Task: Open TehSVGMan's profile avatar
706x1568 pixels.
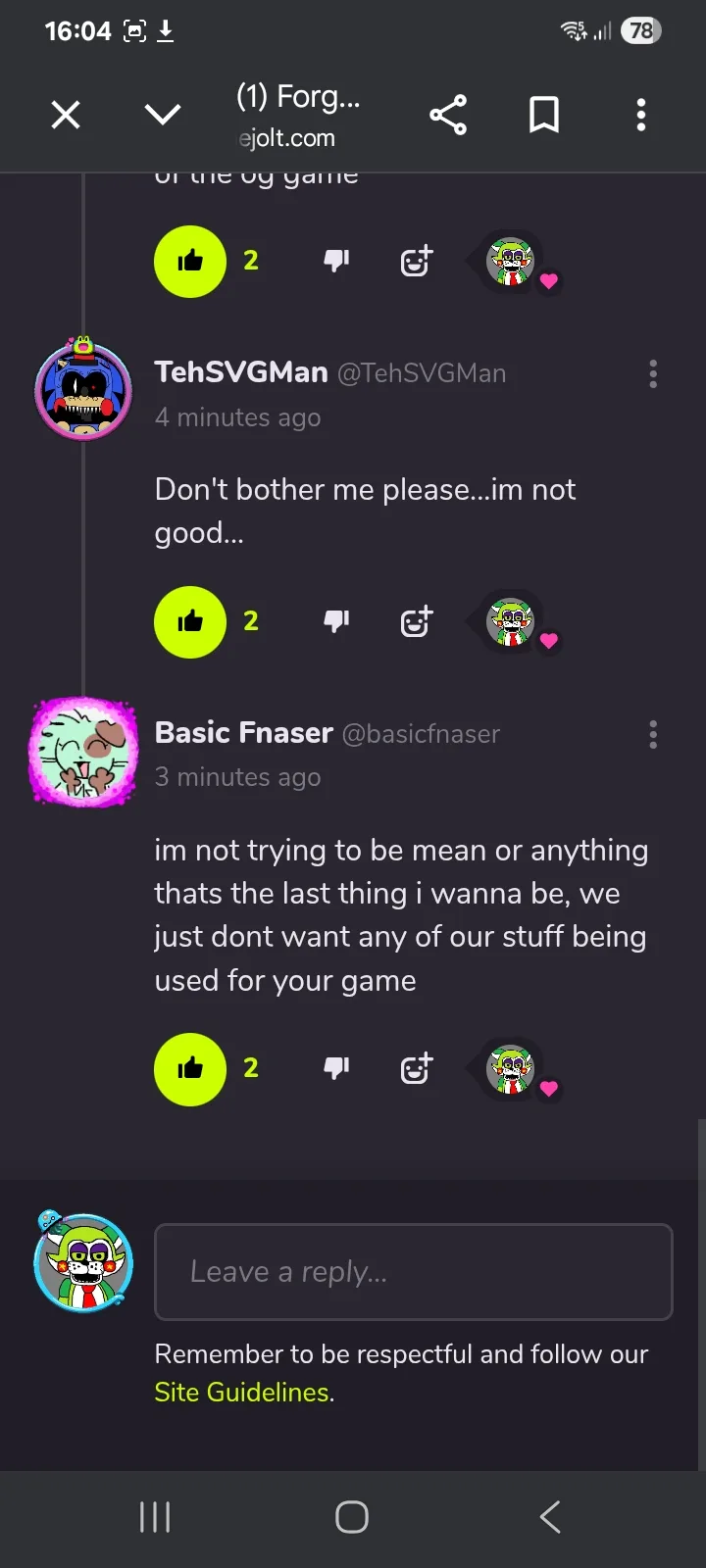Action: pyautogui.click(x=83, y=388)
